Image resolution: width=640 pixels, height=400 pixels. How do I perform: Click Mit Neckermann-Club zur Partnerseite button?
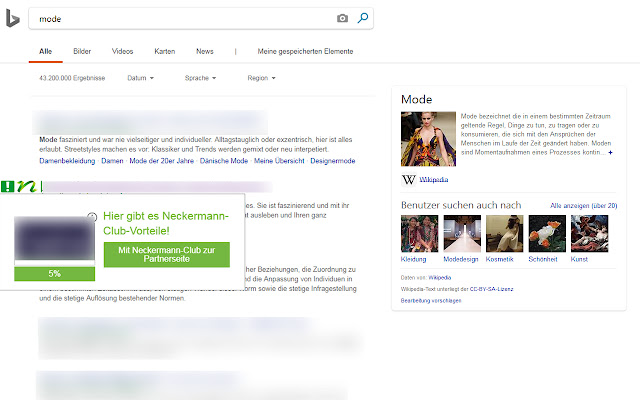(167, 255)
